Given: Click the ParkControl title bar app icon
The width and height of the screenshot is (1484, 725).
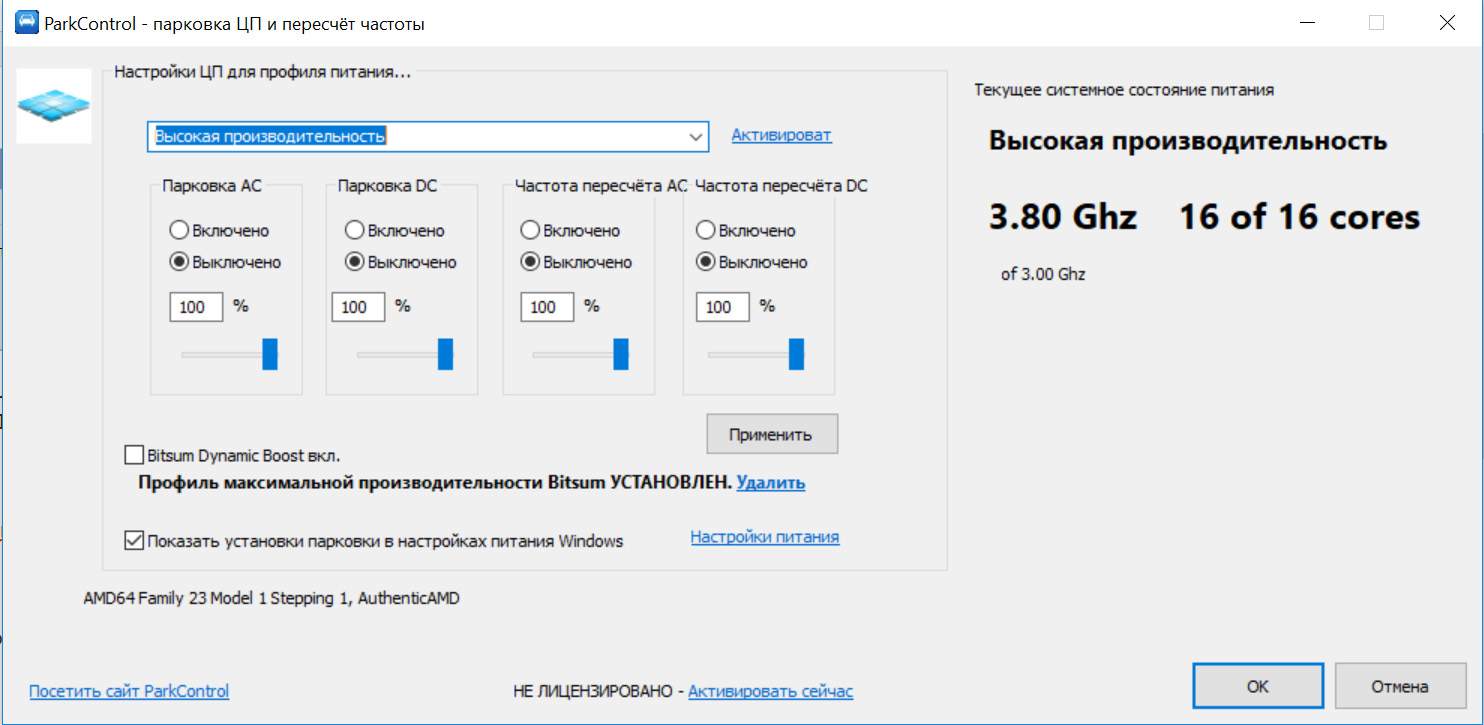Looking at the screenshot, I should (27, 23).
